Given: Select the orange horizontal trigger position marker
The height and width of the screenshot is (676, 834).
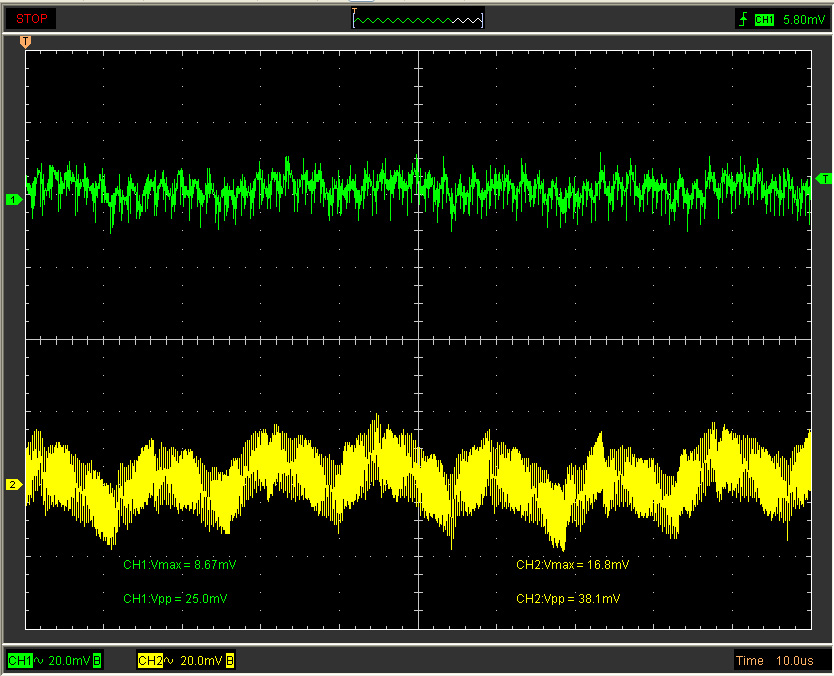Looking at the screenshot, I should tap(25, 42).
